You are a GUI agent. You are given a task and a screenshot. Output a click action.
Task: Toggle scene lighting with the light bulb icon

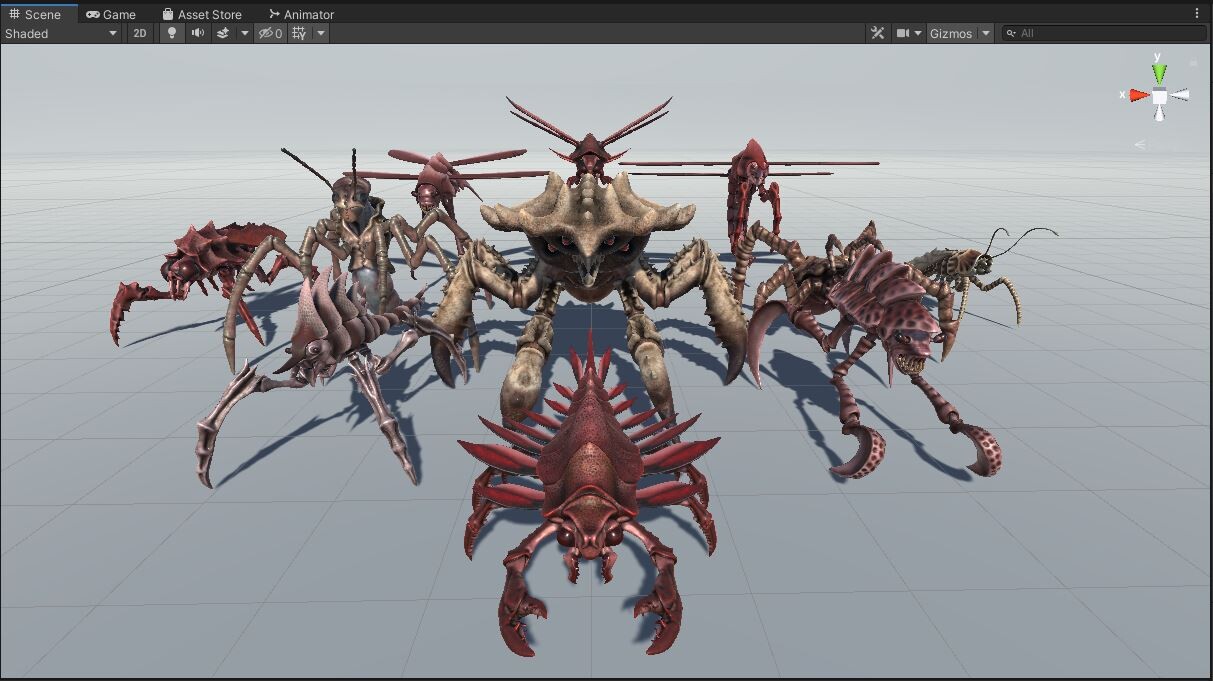click(171, 33)
